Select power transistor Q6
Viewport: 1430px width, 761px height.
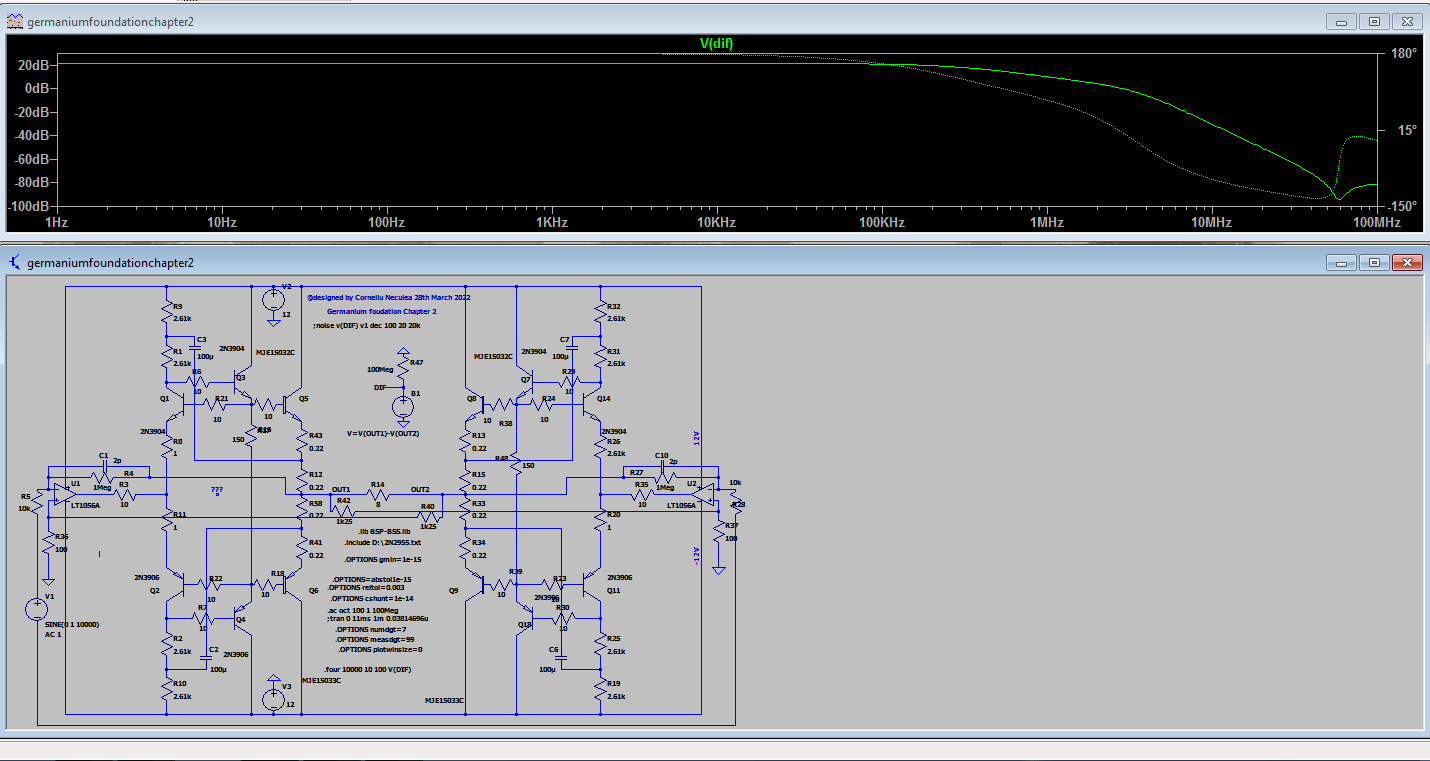pos(293,584)
